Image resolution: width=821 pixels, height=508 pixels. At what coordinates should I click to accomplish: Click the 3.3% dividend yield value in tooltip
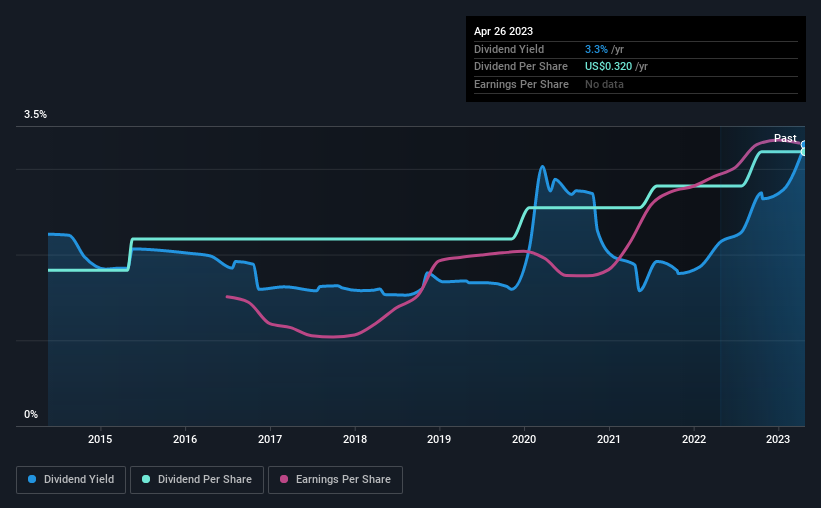tap(596, 49)
